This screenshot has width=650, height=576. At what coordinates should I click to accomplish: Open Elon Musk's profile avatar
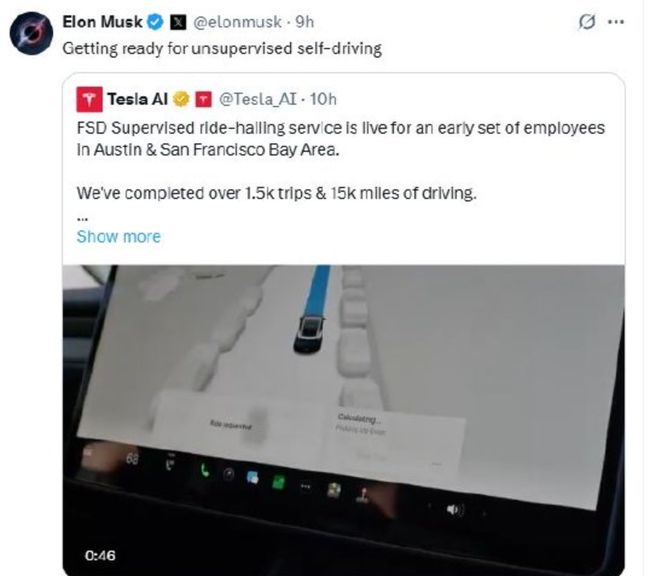[x=32, y=33]
